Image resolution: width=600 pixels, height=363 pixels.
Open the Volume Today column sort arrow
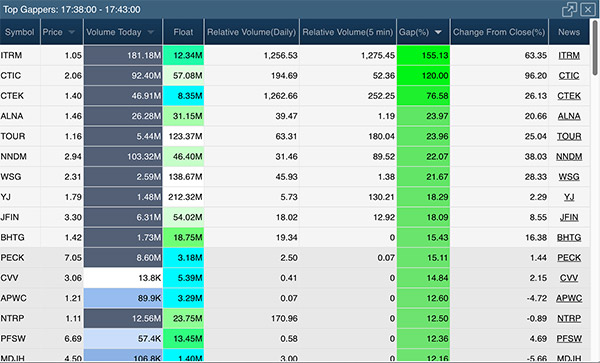click(x=151, y=32)
